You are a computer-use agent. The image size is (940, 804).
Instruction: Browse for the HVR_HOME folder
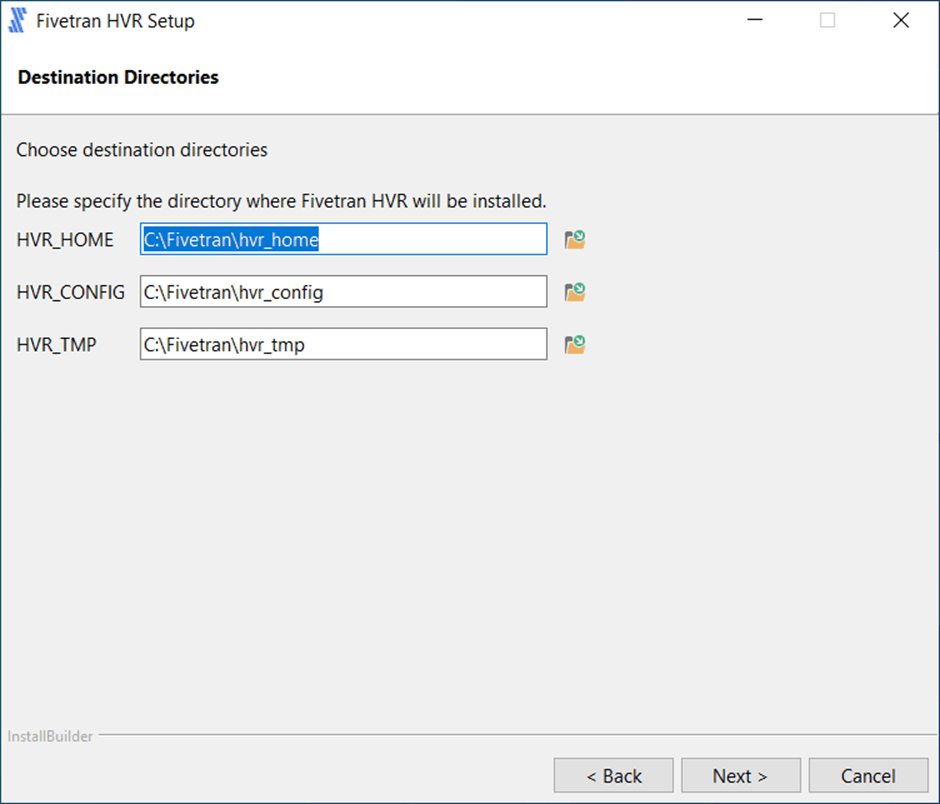(574, 239)
